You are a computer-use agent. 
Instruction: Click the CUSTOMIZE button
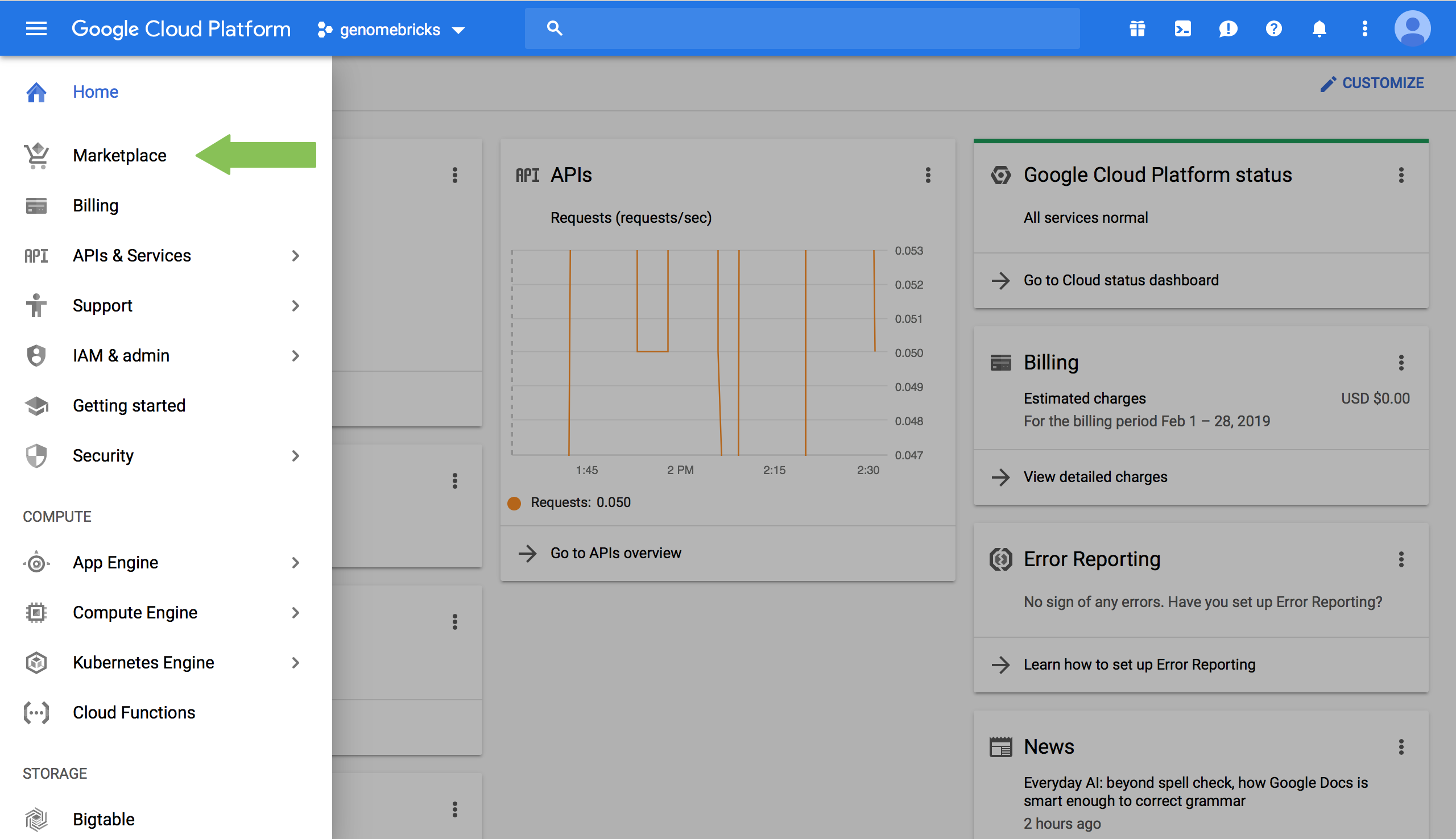1372,83
